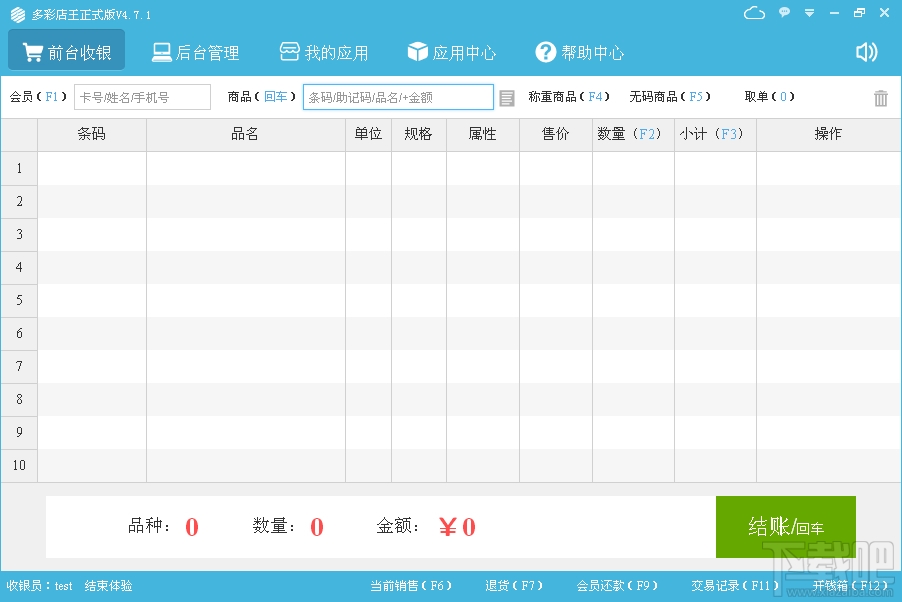Image resolution: width=902 pixels, height=602 pixels.
Task: Click the 单位 column header
Action: click(368, 135)
